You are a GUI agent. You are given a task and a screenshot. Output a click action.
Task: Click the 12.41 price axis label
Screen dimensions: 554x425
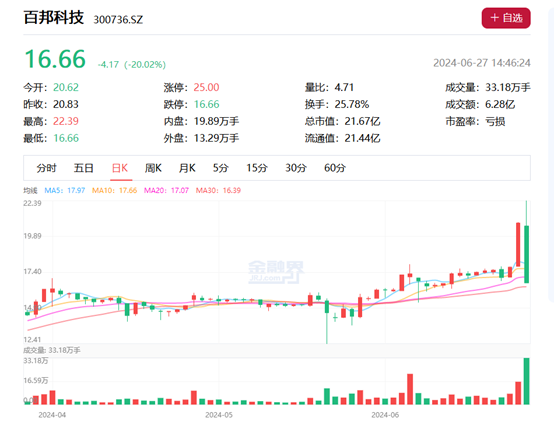tap(32, 340)
